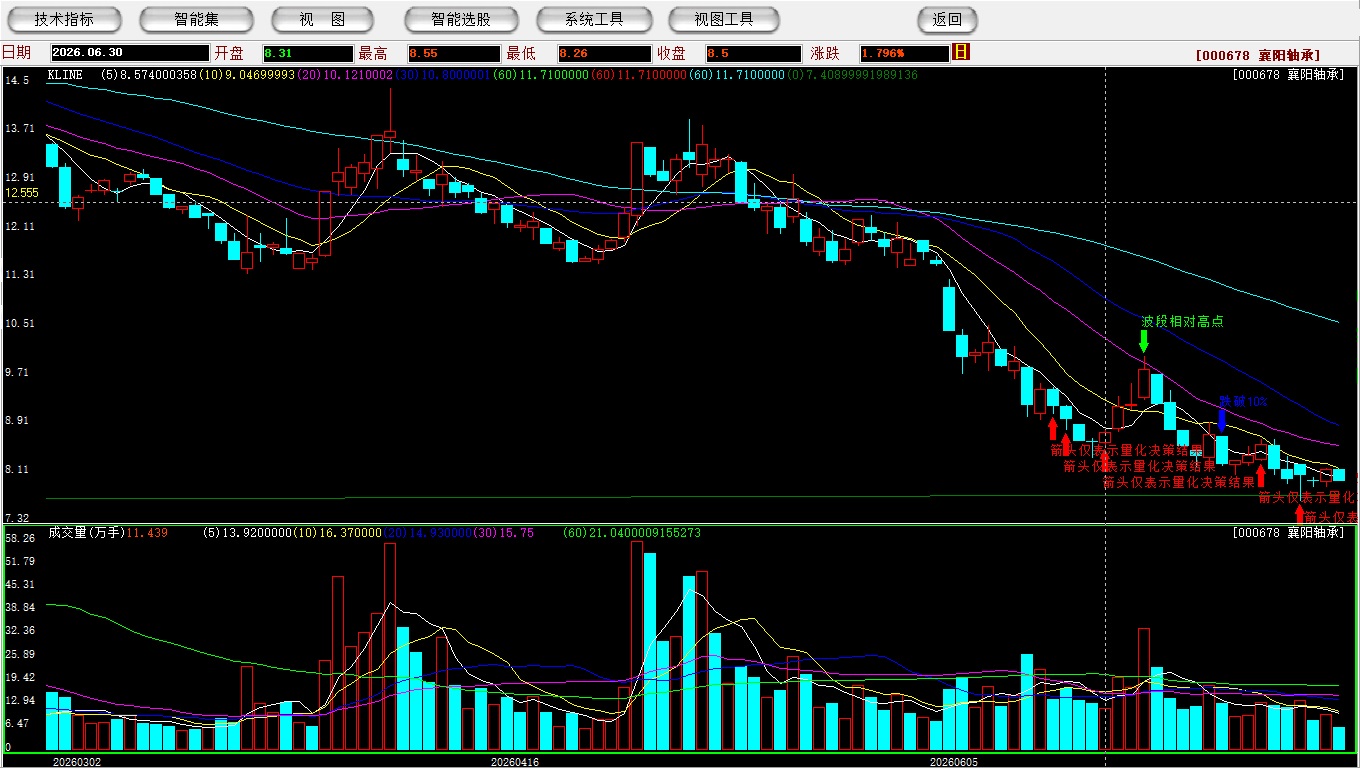The width and height of the screenshot is (1360, 768).
Task: Click the 开盘 field label
Action: pyautogui.click(x=229, y=53)
